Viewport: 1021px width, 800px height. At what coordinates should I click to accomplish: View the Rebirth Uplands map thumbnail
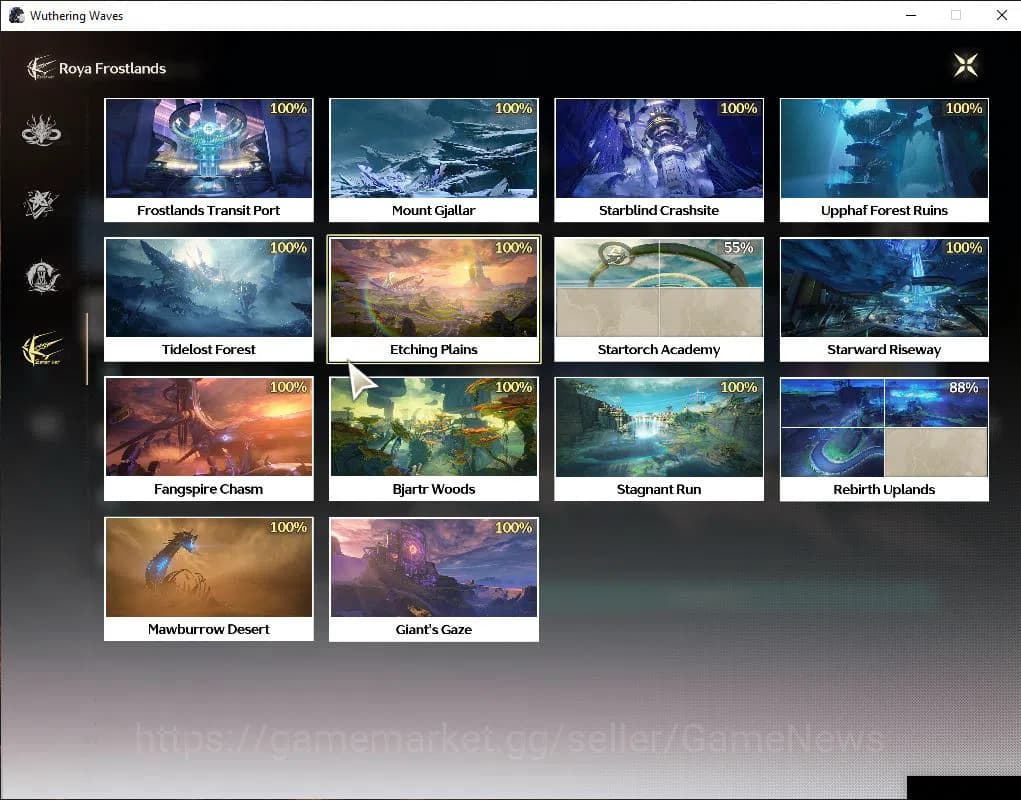pyautogui.click(x=883, y=429)
